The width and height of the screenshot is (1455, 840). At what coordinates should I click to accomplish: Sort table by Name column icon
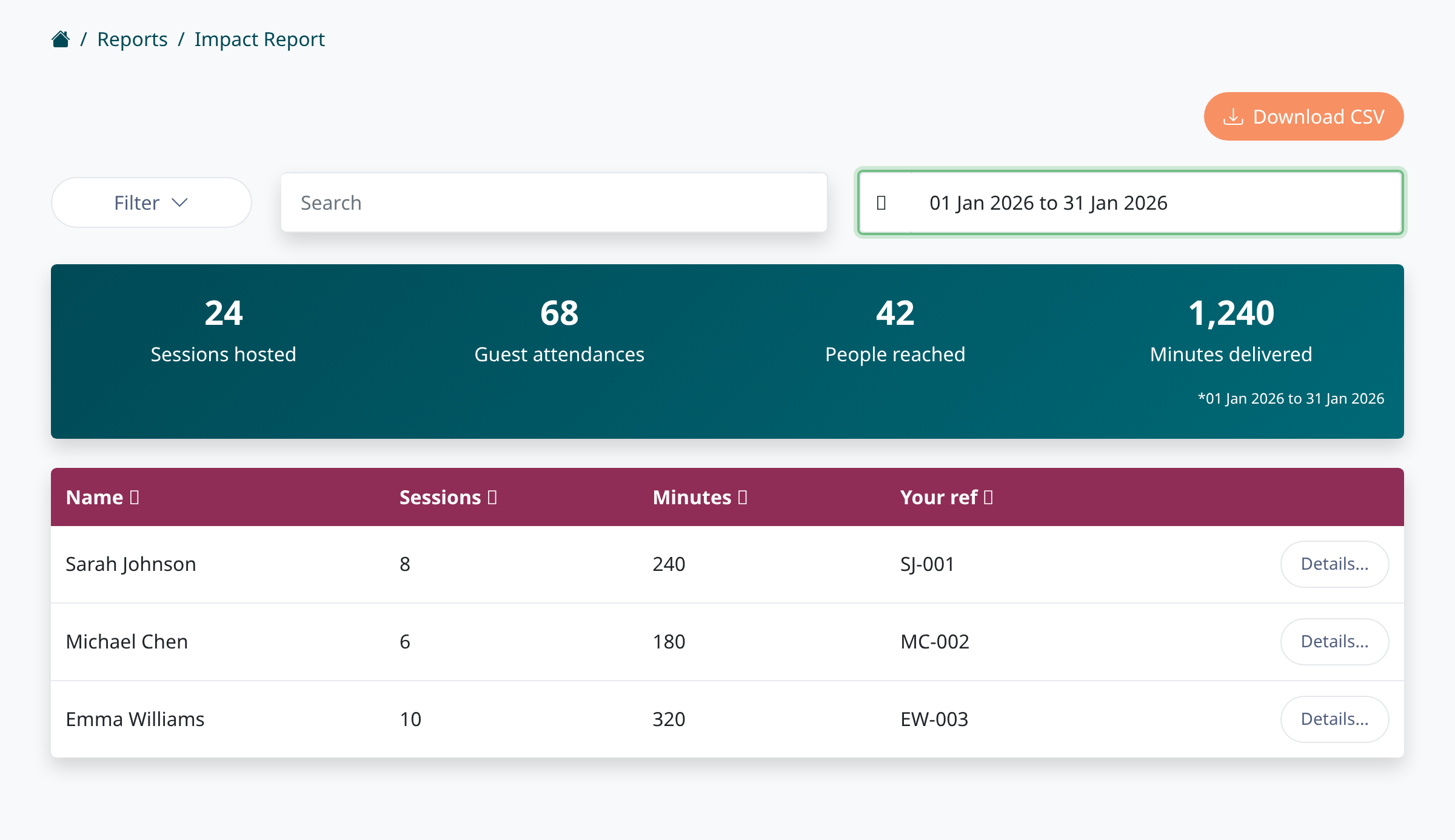point(135,498)
